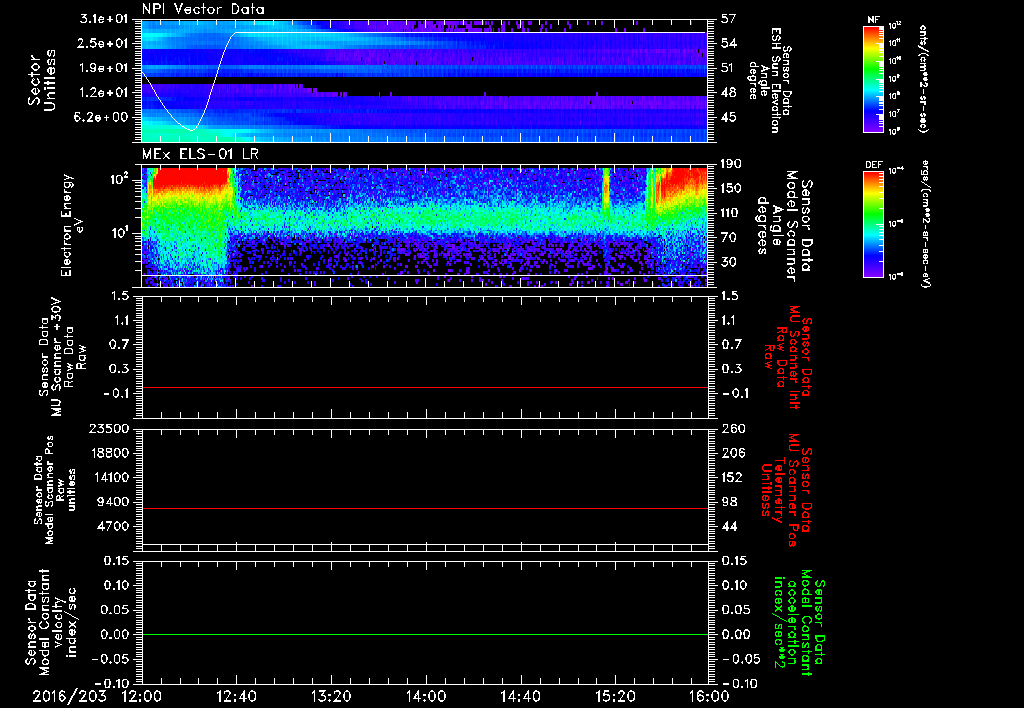The width and height of the screenshot is (1024, 708).
Task: Click the 12:00 time axis label
Action: tap(142, 696)
